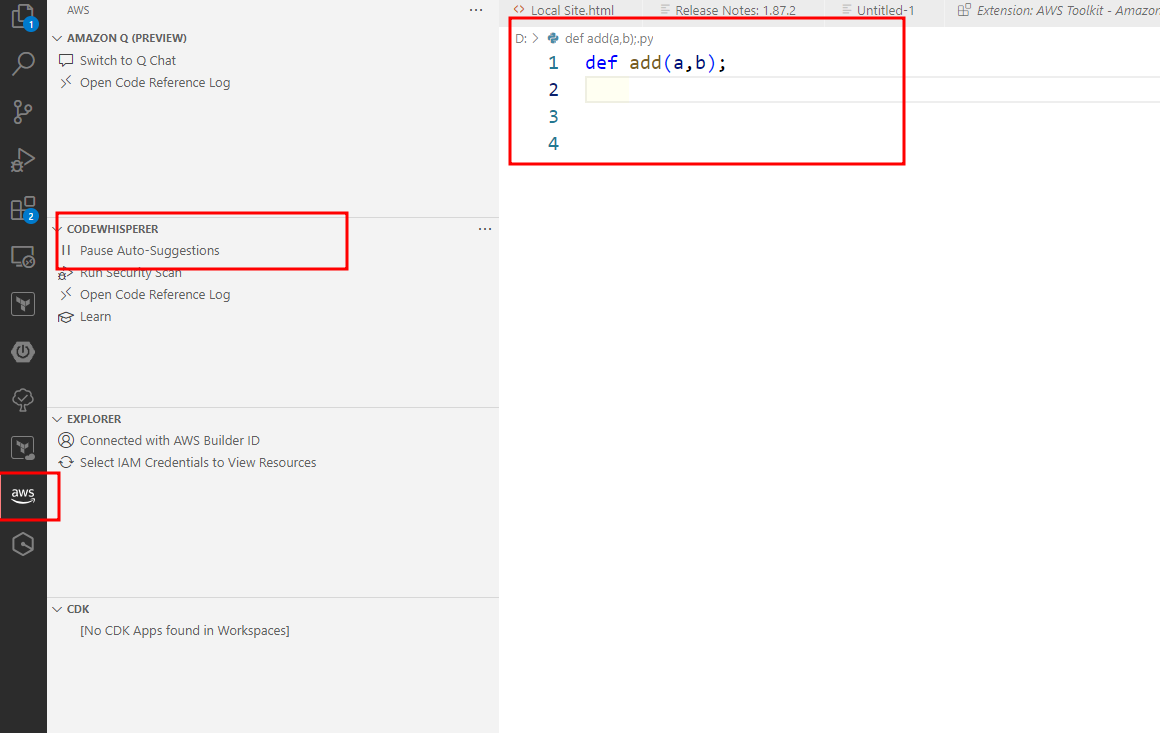Collapse the Amazon Q (Preview) section

57,38
